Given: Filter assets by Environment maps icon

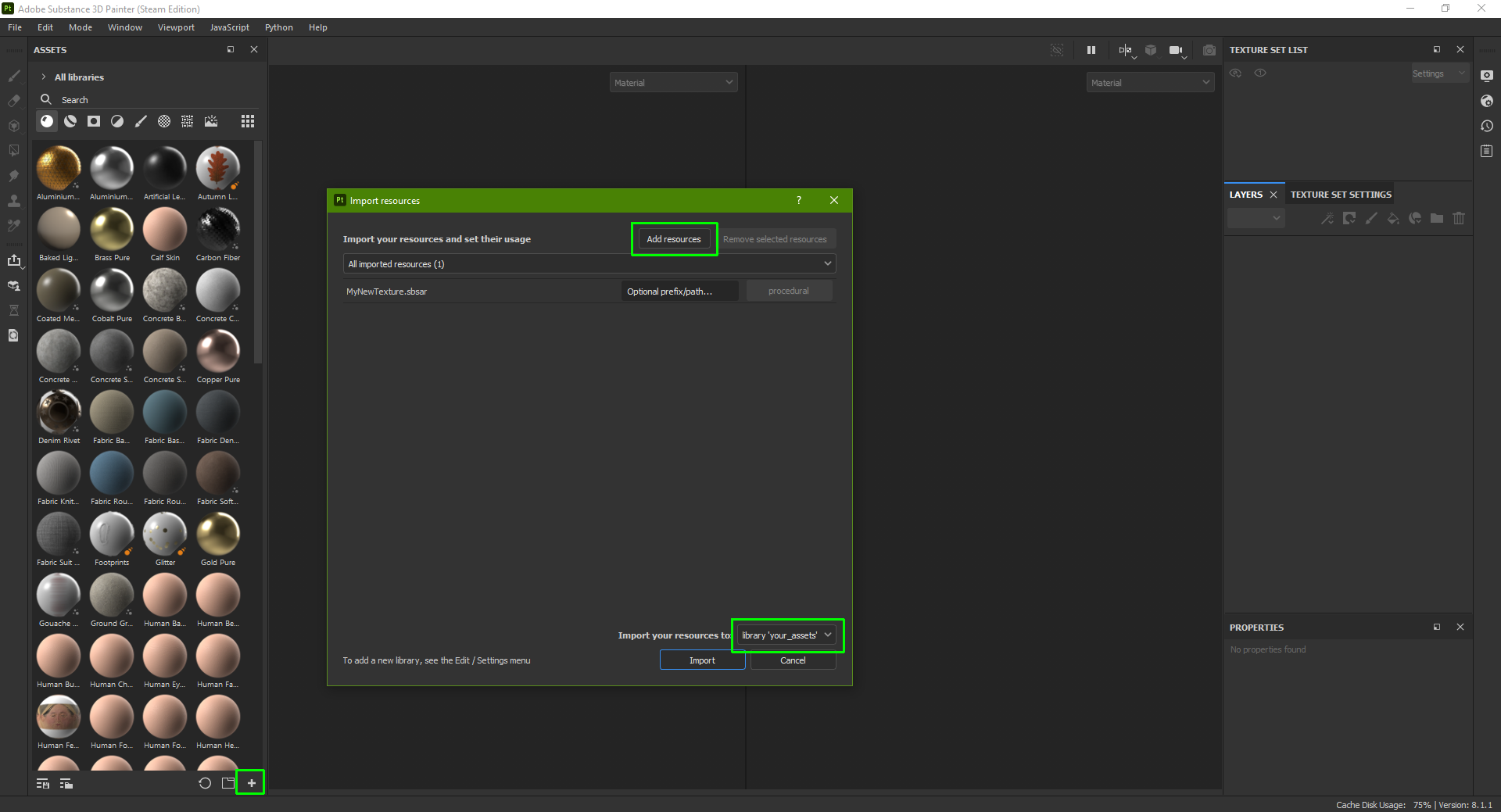Looking at the screenshot, I should pyautogui.click(x=211, y=121).
